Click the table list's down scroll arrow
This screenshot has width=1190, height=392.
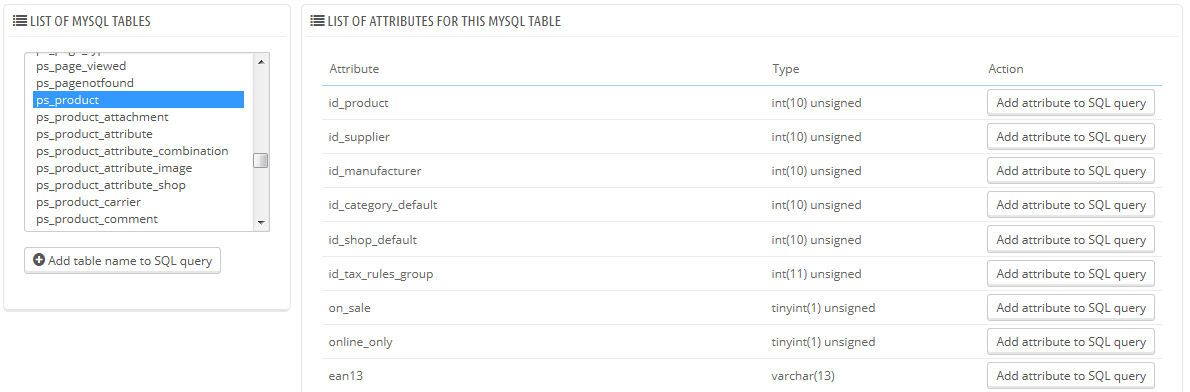(x=260, y=222)
